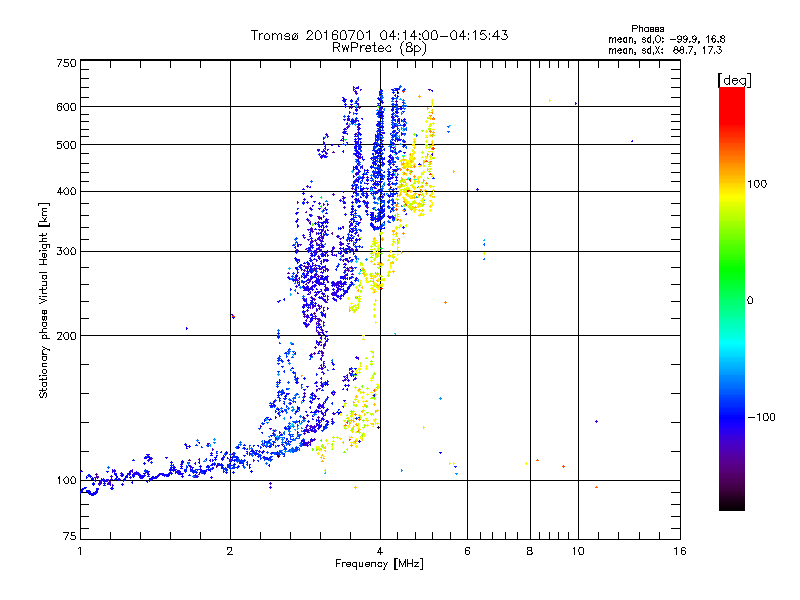Click the plot title 'Tromsø 20160701 04:14:00-04:15:43'
The image size is (800, 600).
coord(379,35)
